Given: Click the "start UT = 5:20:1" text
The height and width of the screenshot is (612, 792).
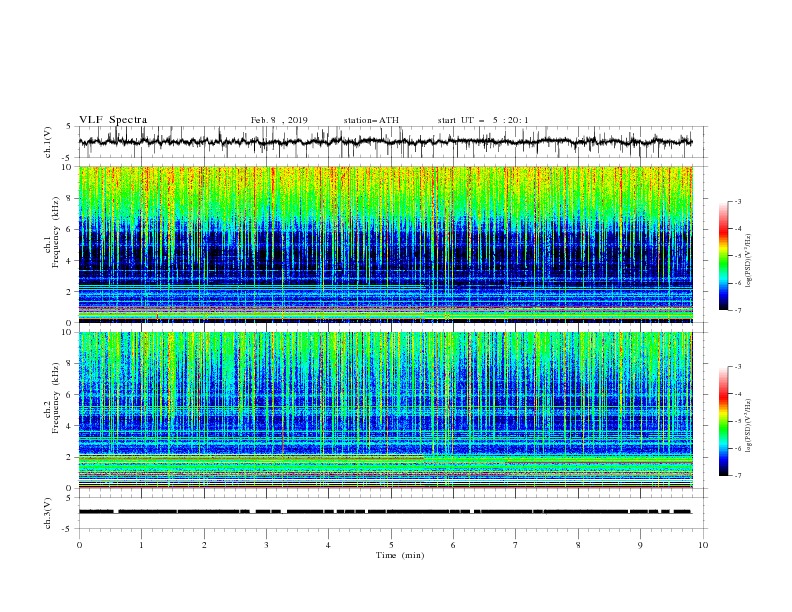Looking at the screenshot, I should 483,120.
